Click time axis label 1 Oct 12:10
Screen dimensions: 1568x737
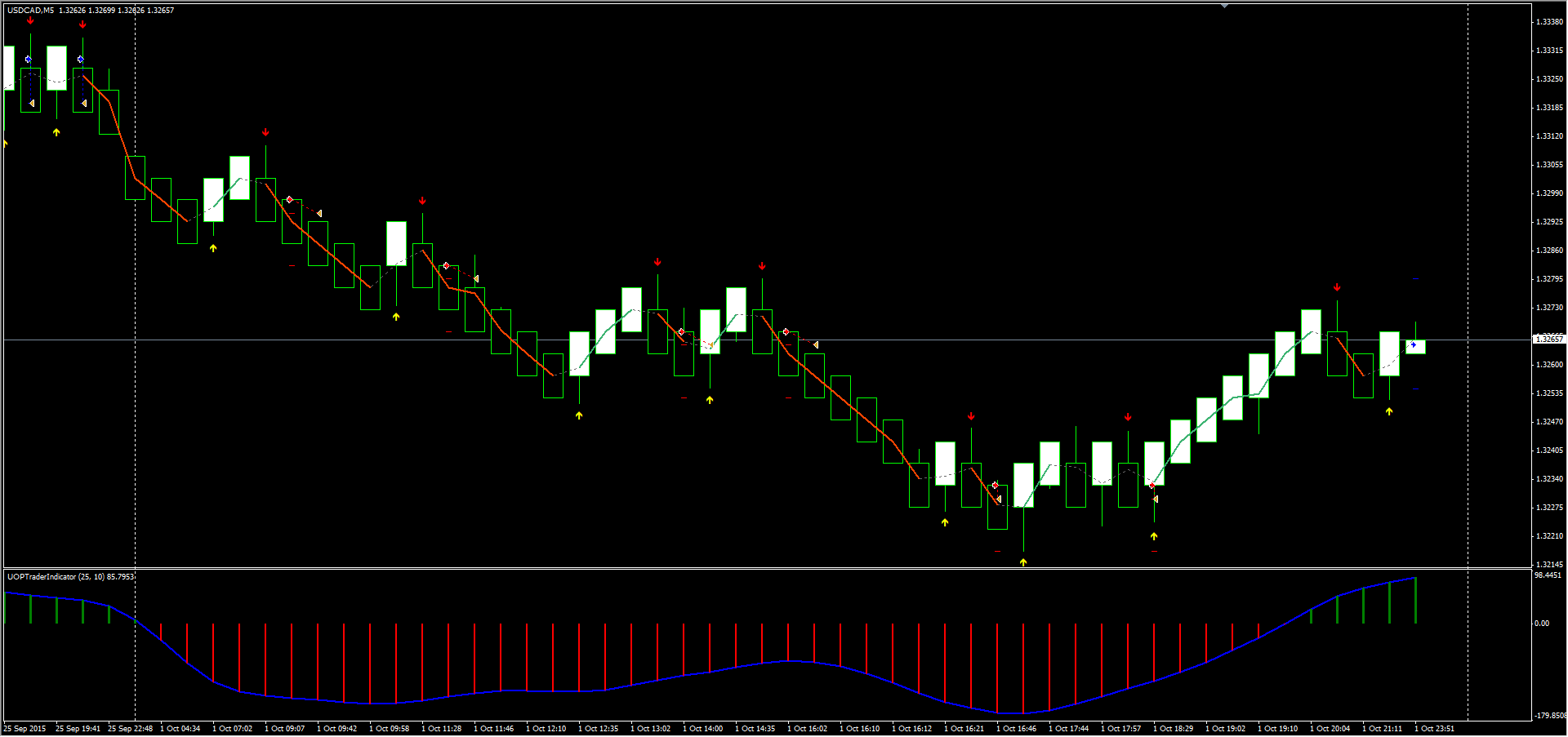546,729
